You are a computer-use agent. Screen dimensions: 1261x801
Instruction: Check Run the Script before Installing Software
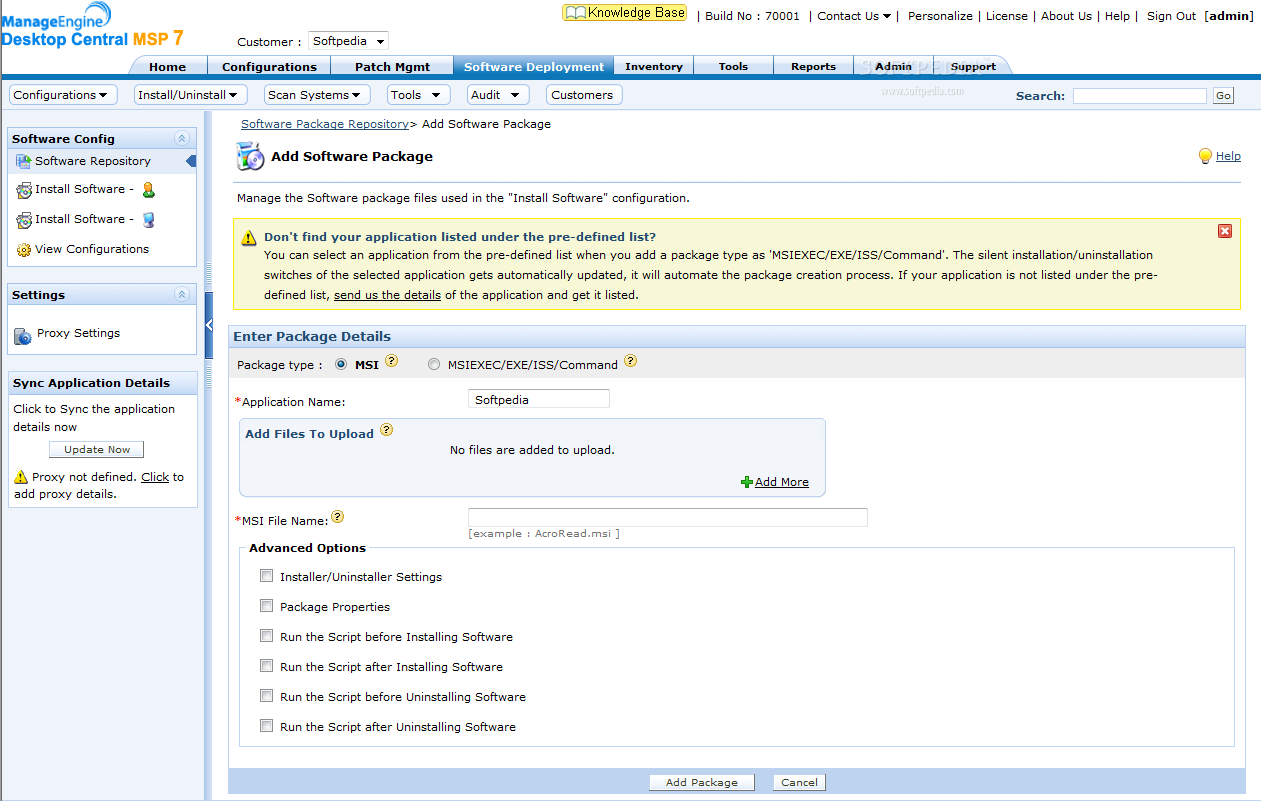(266, 636)
